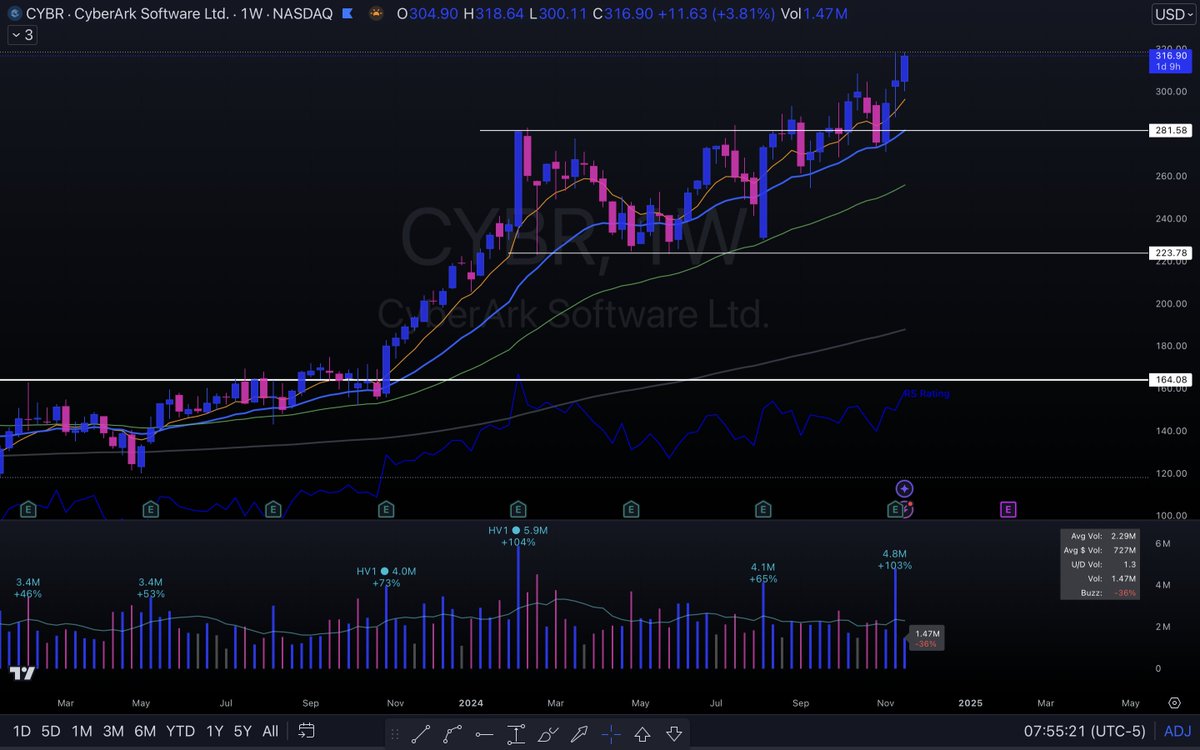Image resolution: width=1200 pixels, height=750 pixels.
Task: Switch to the 3M time range
Action: [114, 731]
